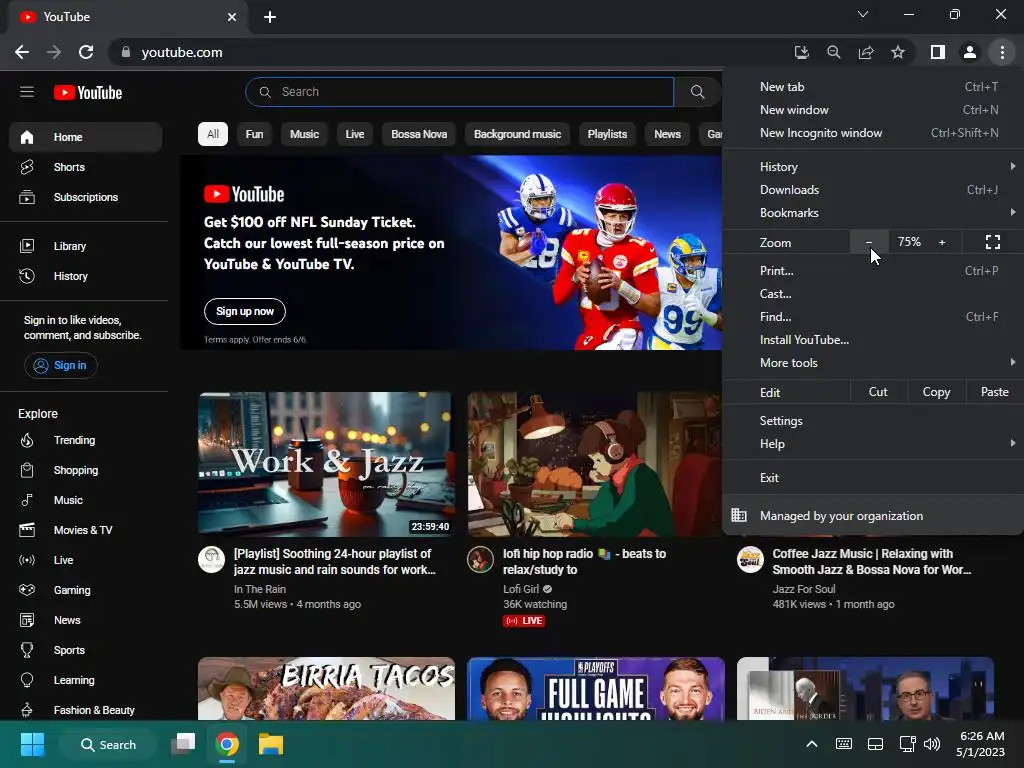Select the Playlists filter chip
Viewport: 1024px width, 768px height.
pos(607,134)
